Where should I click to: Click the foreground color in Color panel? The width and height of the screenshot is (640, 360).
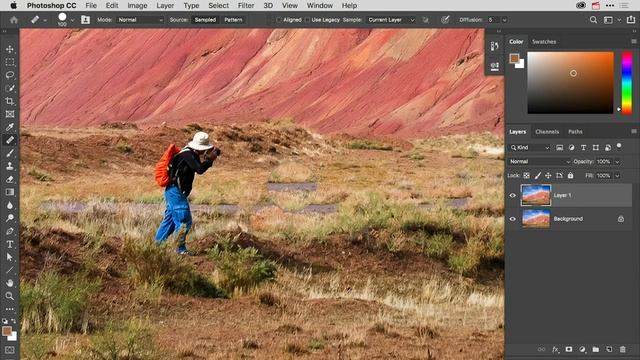click(x=514, y=58)
